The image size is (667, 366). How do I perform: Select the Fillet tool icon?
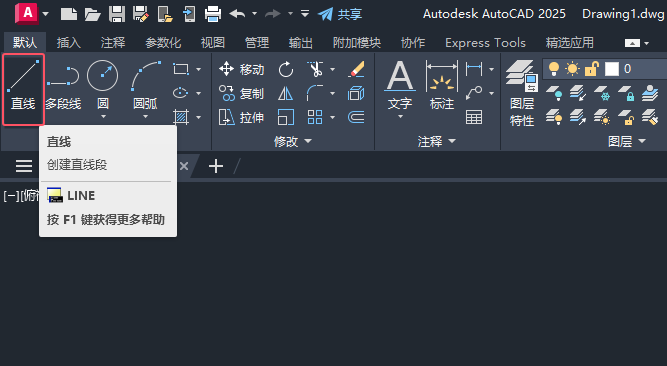[x=315, y=93]
